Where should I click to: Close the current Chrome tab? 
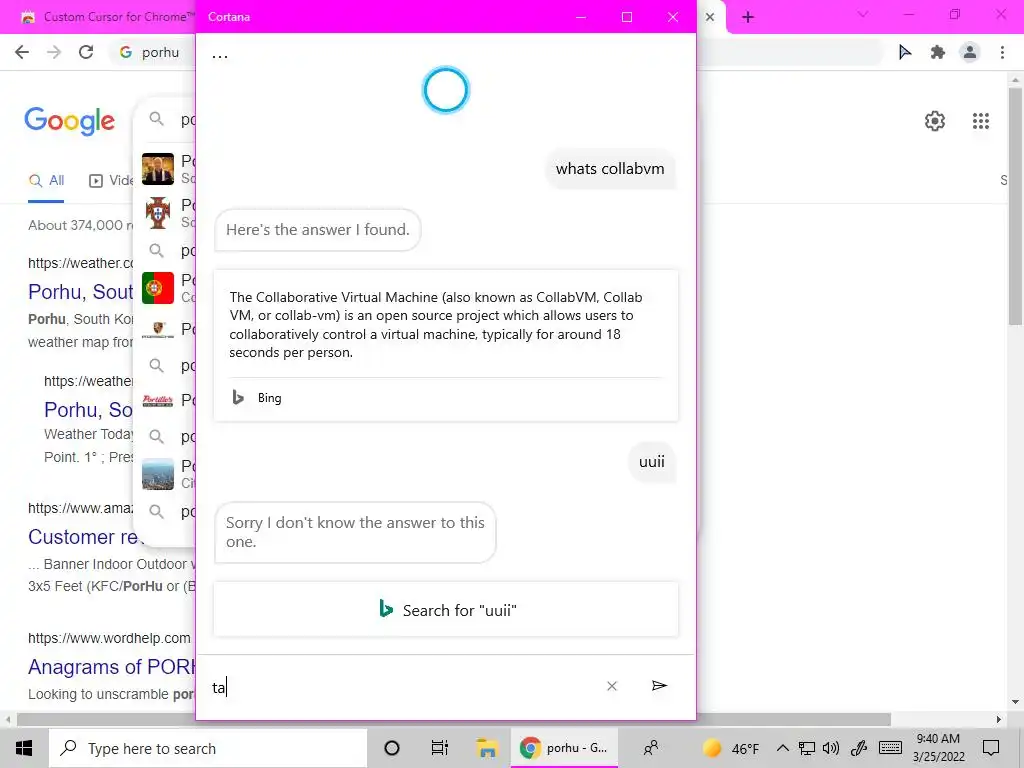[x=710, y=17]
